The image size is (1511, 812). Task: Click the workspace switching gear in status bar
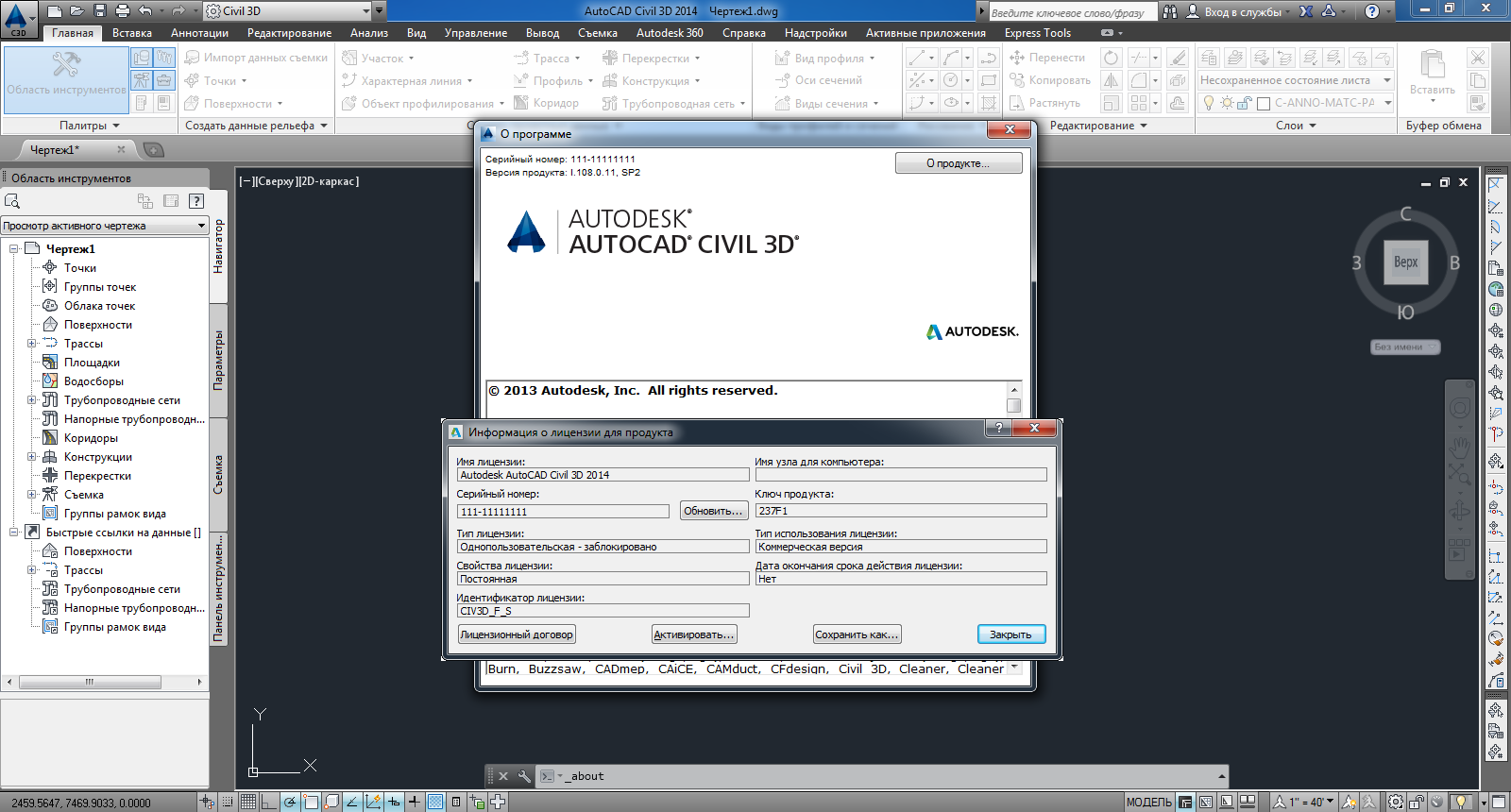coord(1396,802)
